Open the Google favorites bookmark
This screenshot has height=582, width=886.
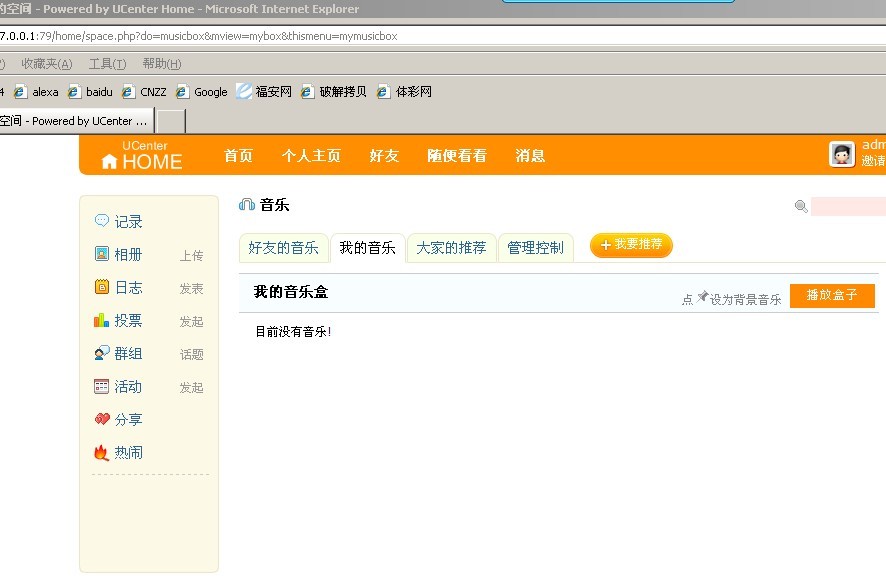(202, 92)
